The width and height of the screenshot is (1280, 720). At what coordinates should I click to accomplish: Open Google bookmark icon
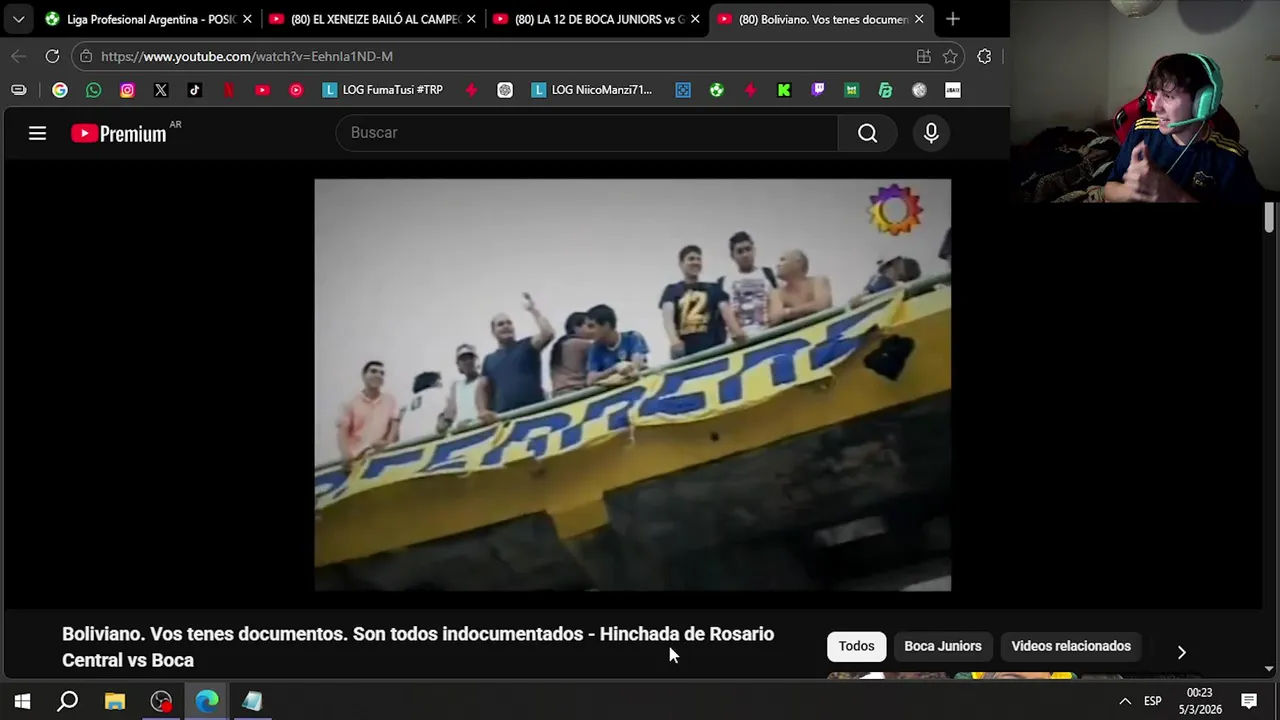[60, 90]
